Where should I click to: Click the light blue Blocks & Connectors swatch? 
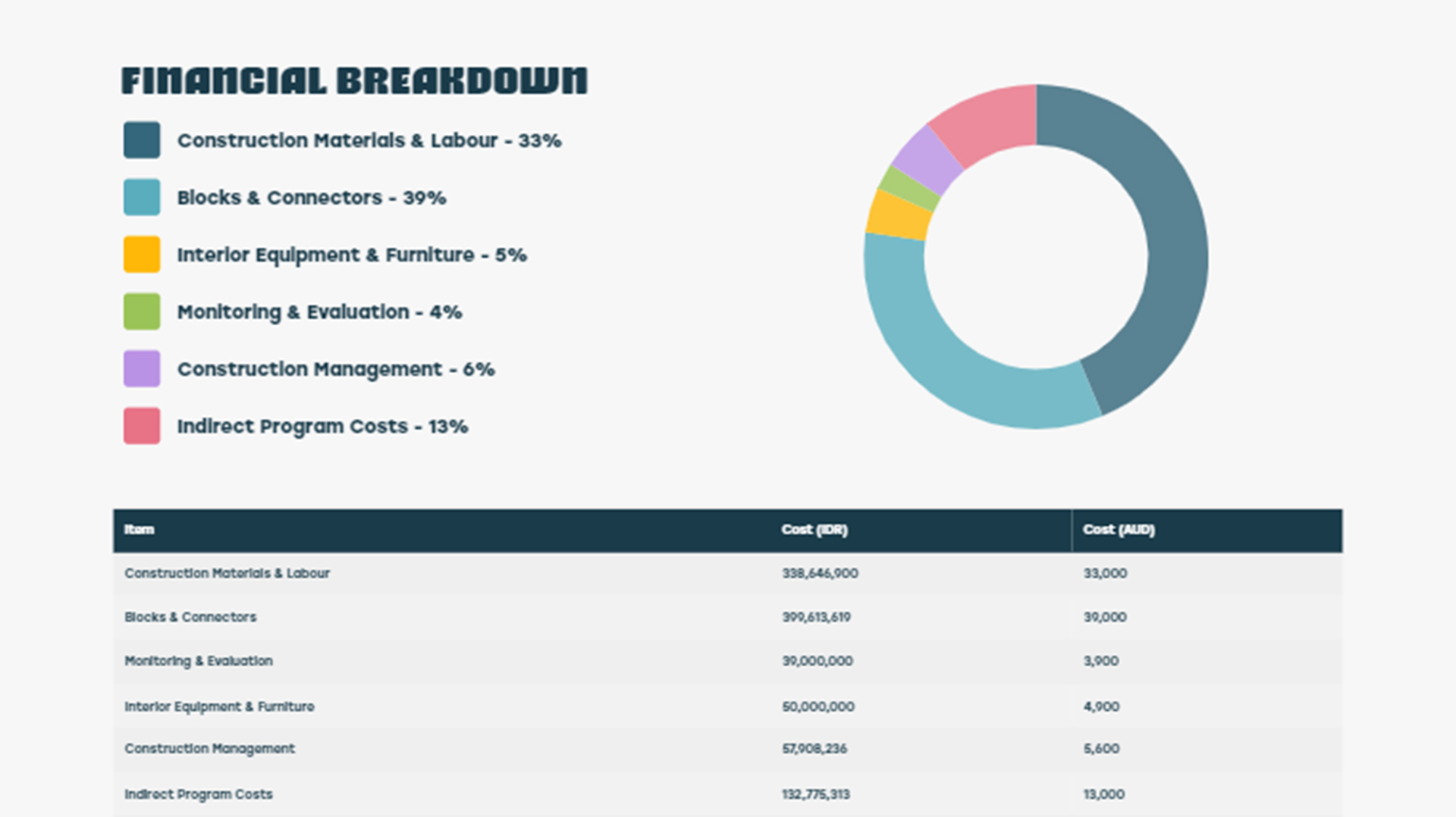[x=142, y=197]
